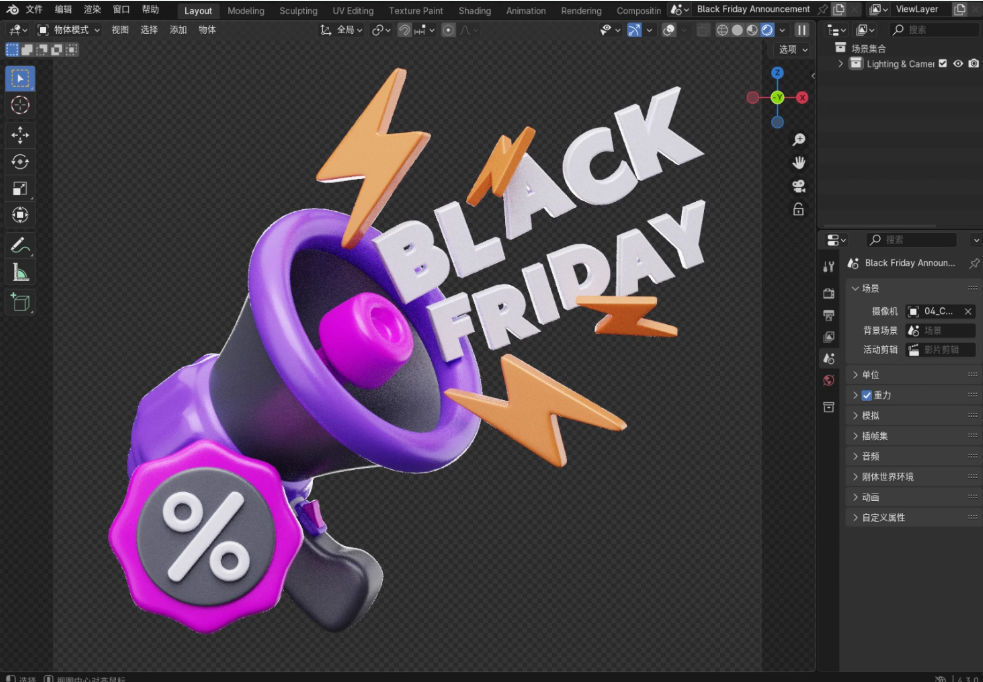Activate the Transform tool
983x682 pixels.
point(20,215)
